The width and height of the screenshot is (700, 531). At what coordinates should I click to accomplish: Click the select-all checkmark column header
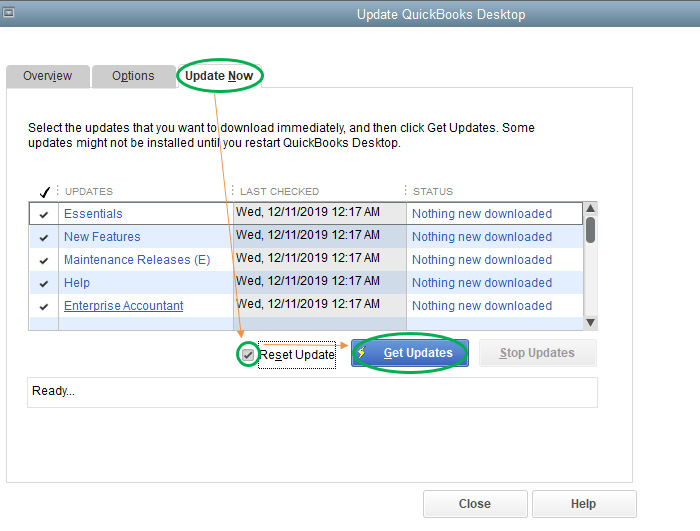click(x=44, y=192)
